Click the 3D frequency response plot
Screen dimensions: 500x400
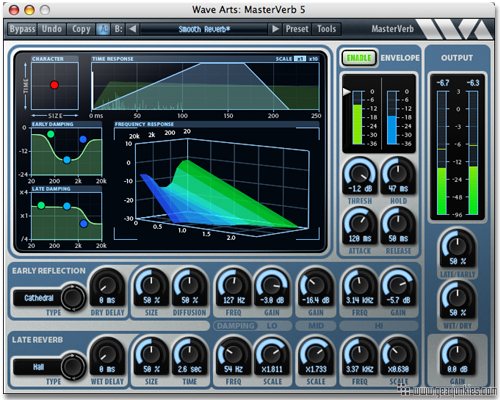[x=217, y=183]
